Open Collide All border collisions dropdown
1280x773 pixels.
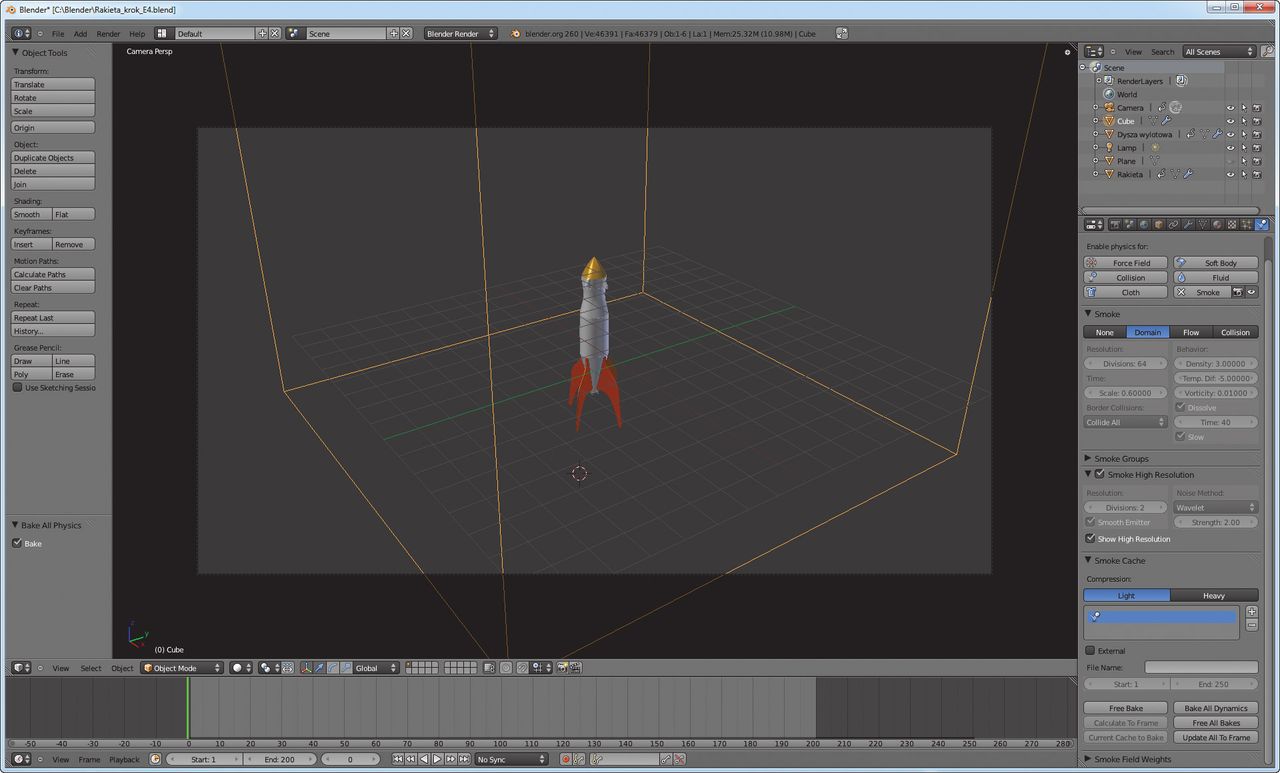pos(1126,422)
